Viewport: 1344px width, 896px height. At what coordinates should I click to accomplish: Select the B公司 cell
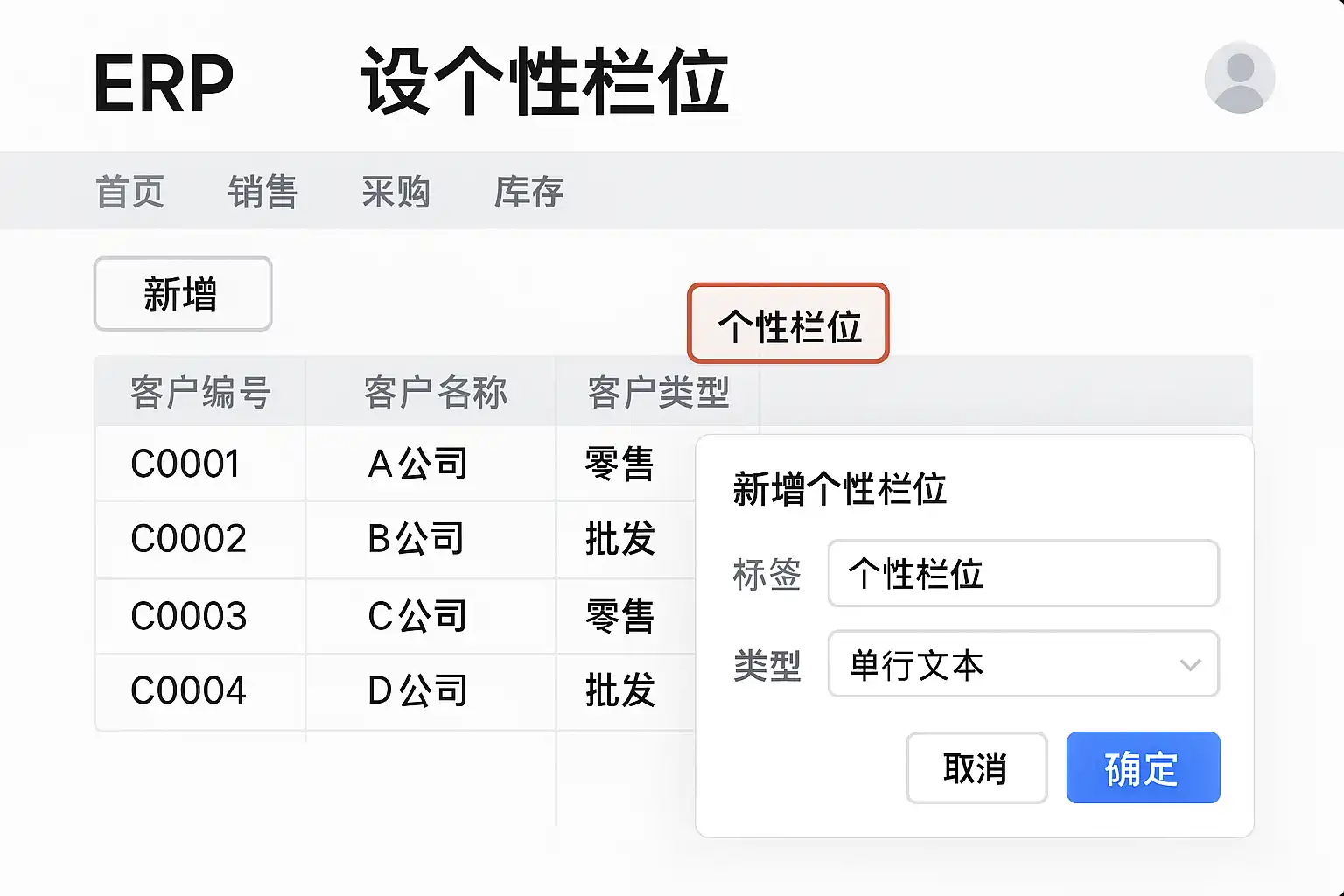(x=416, y=538)
